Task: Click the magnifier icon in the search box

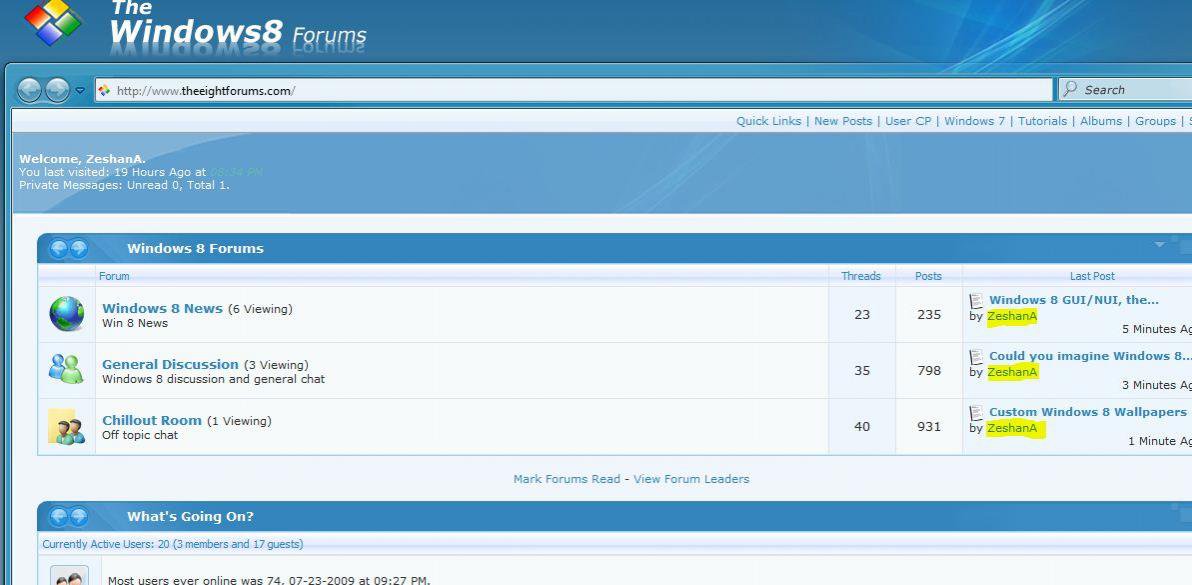Action: tap(1070, 90)
